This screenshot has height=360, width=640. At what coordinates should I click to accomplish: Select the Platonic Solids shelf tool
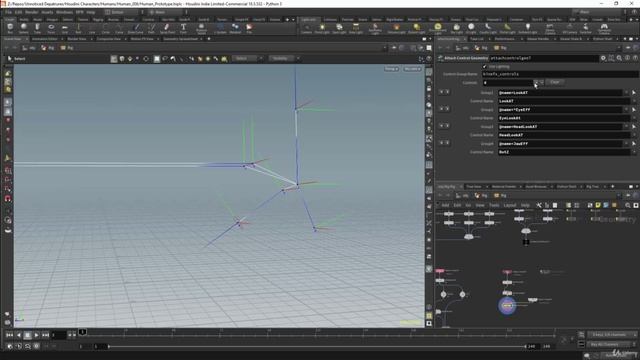click(201, 28)
